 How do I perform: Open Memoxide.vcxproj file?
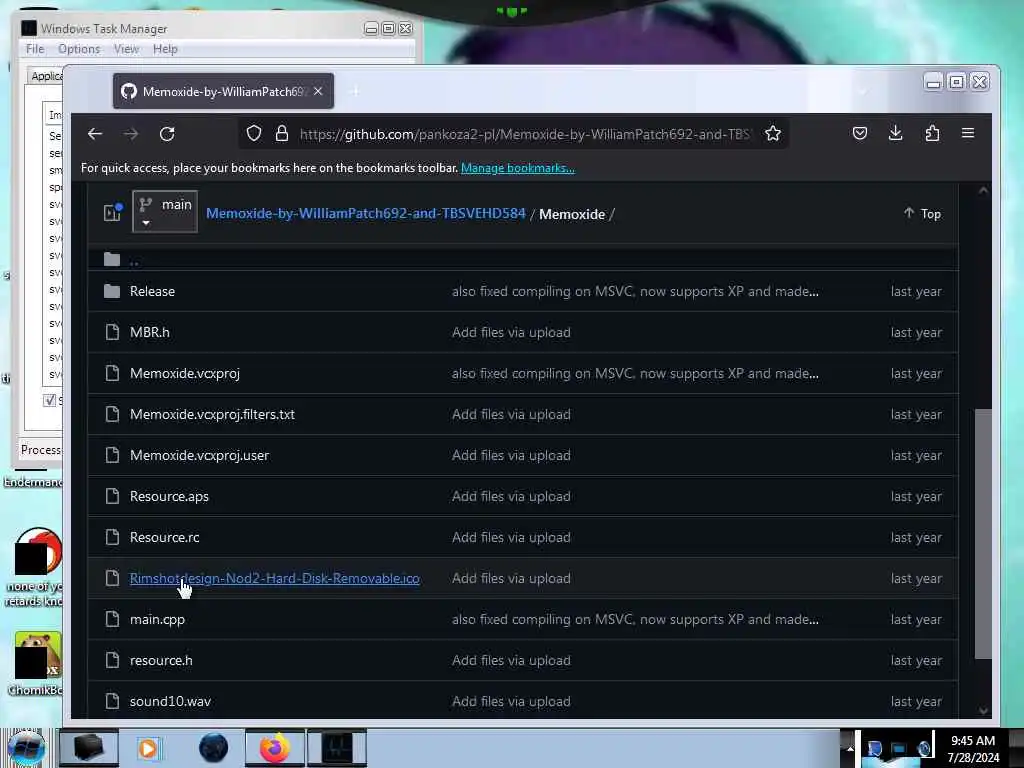[185, 374]
